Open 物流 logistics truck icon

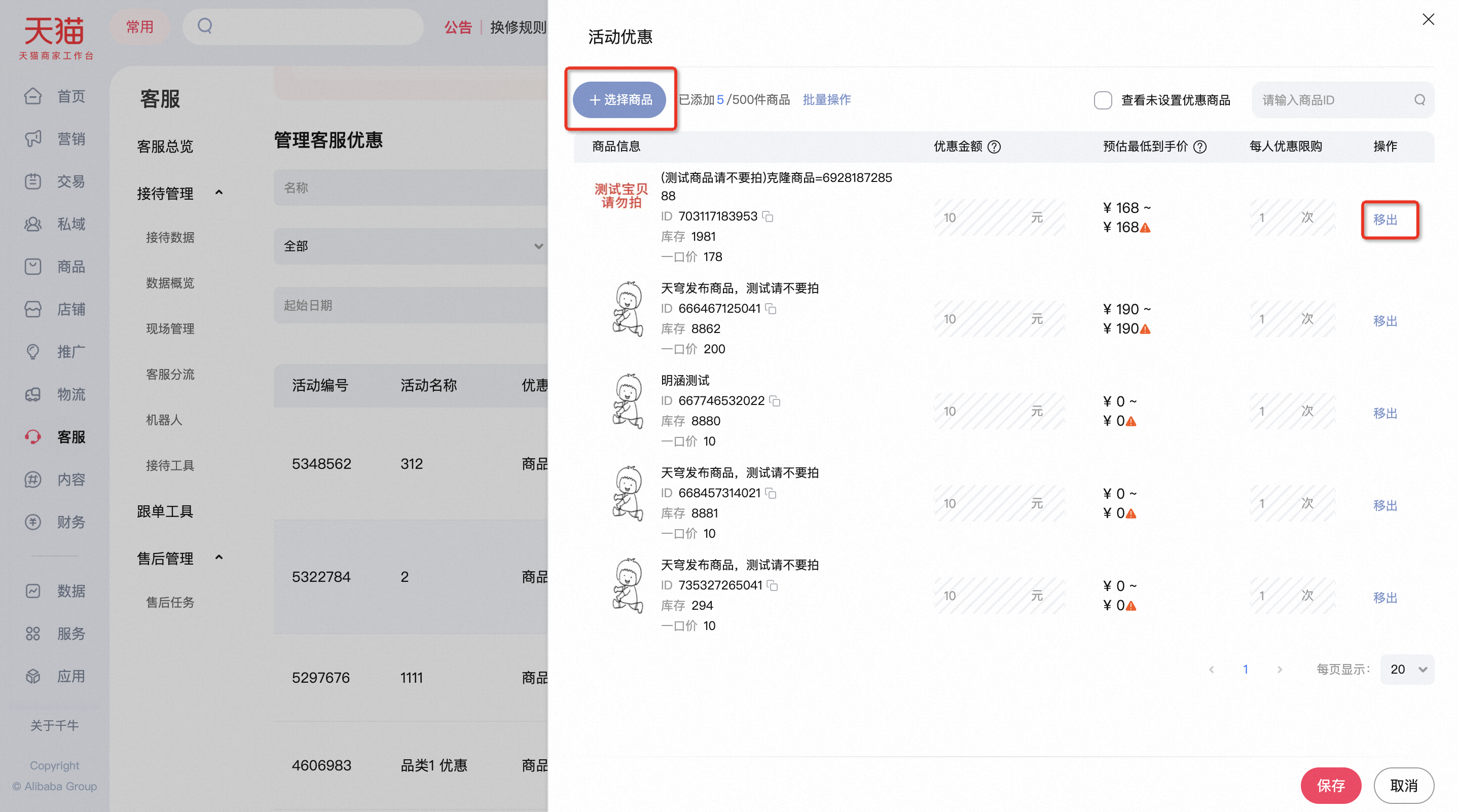coord(33,394)
